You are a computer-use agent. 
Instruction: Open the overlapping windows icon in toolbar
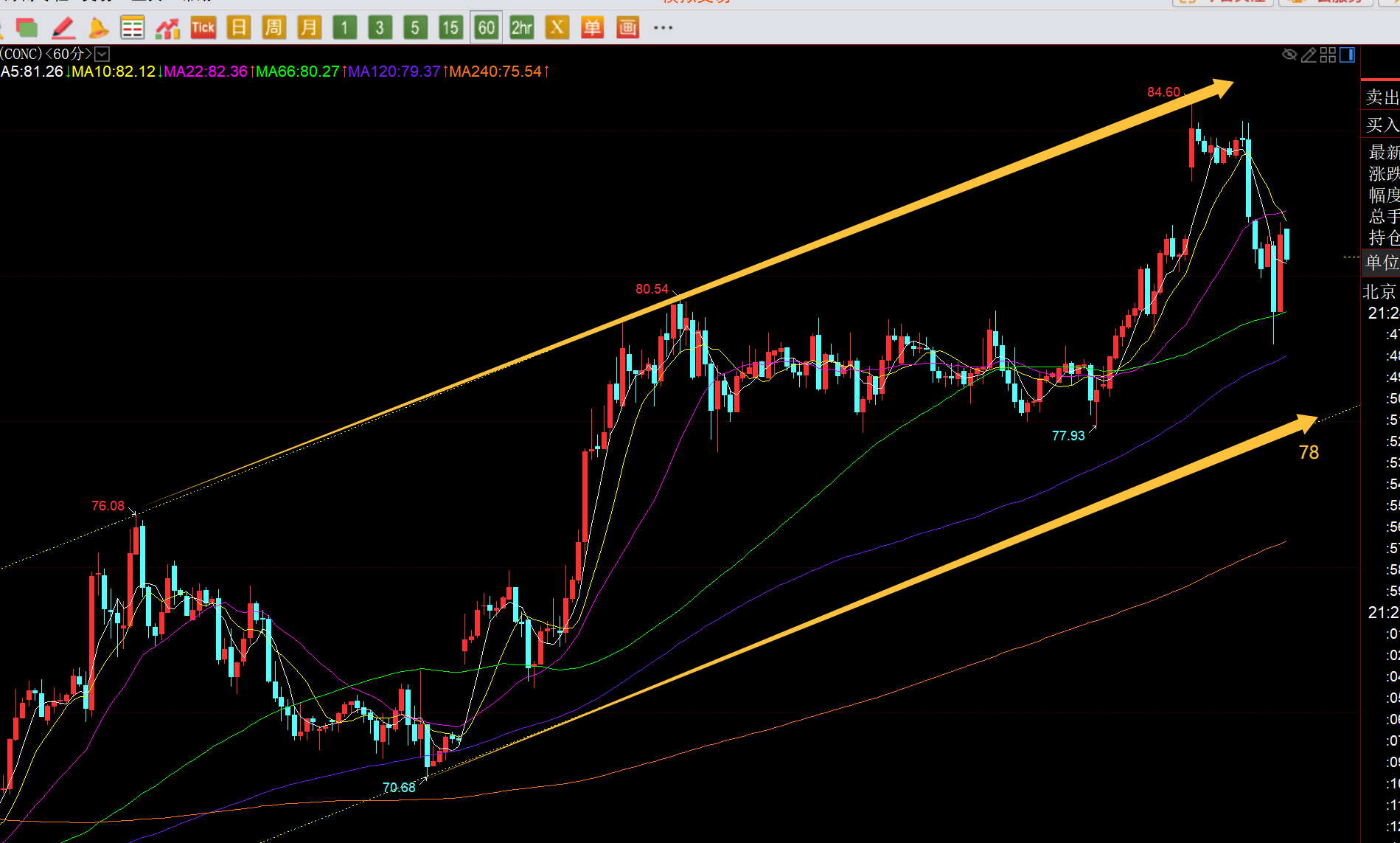(x=27, y=28)
